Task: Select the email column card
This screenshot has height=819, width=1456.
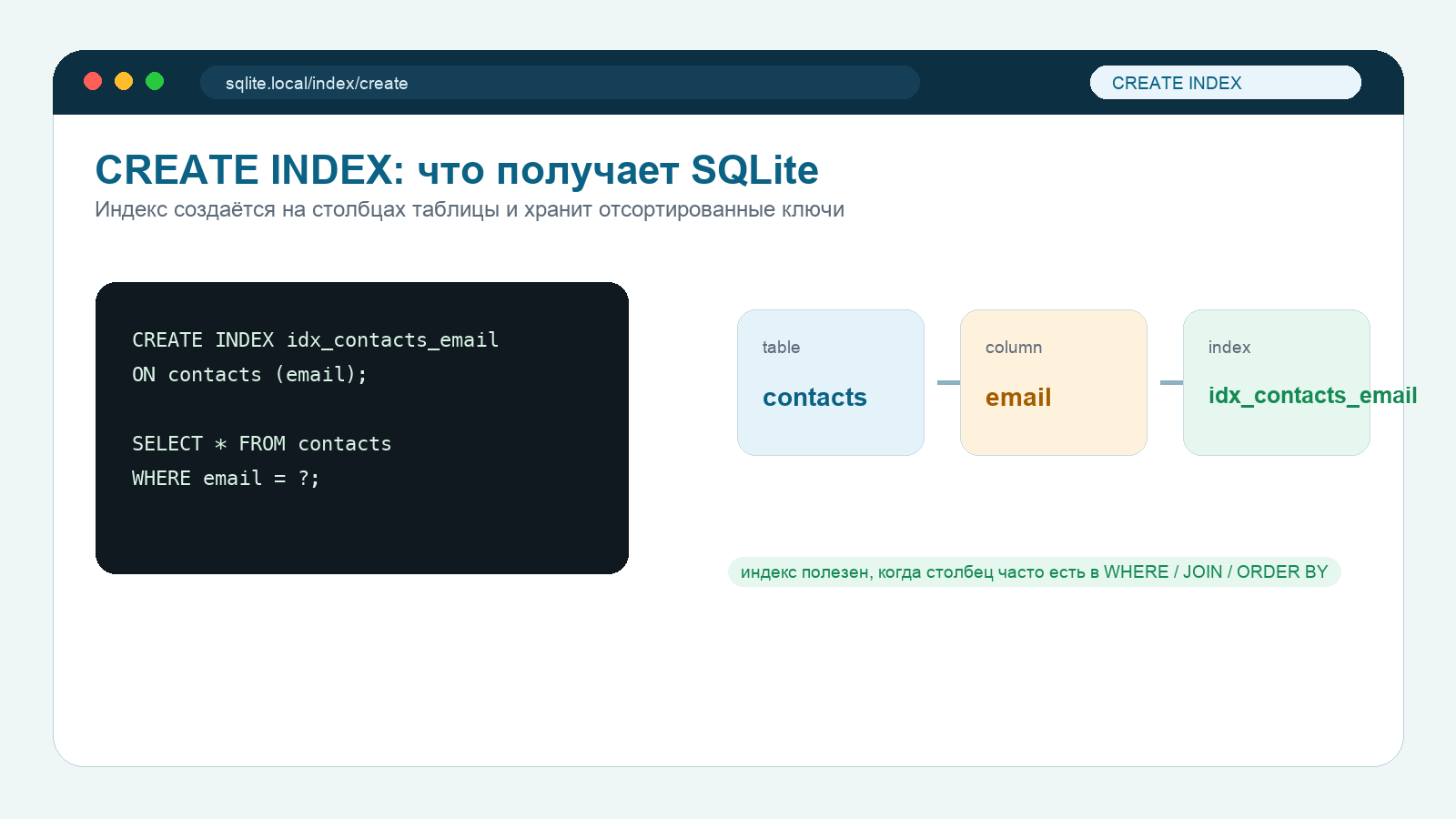Action: point(1054,382)
